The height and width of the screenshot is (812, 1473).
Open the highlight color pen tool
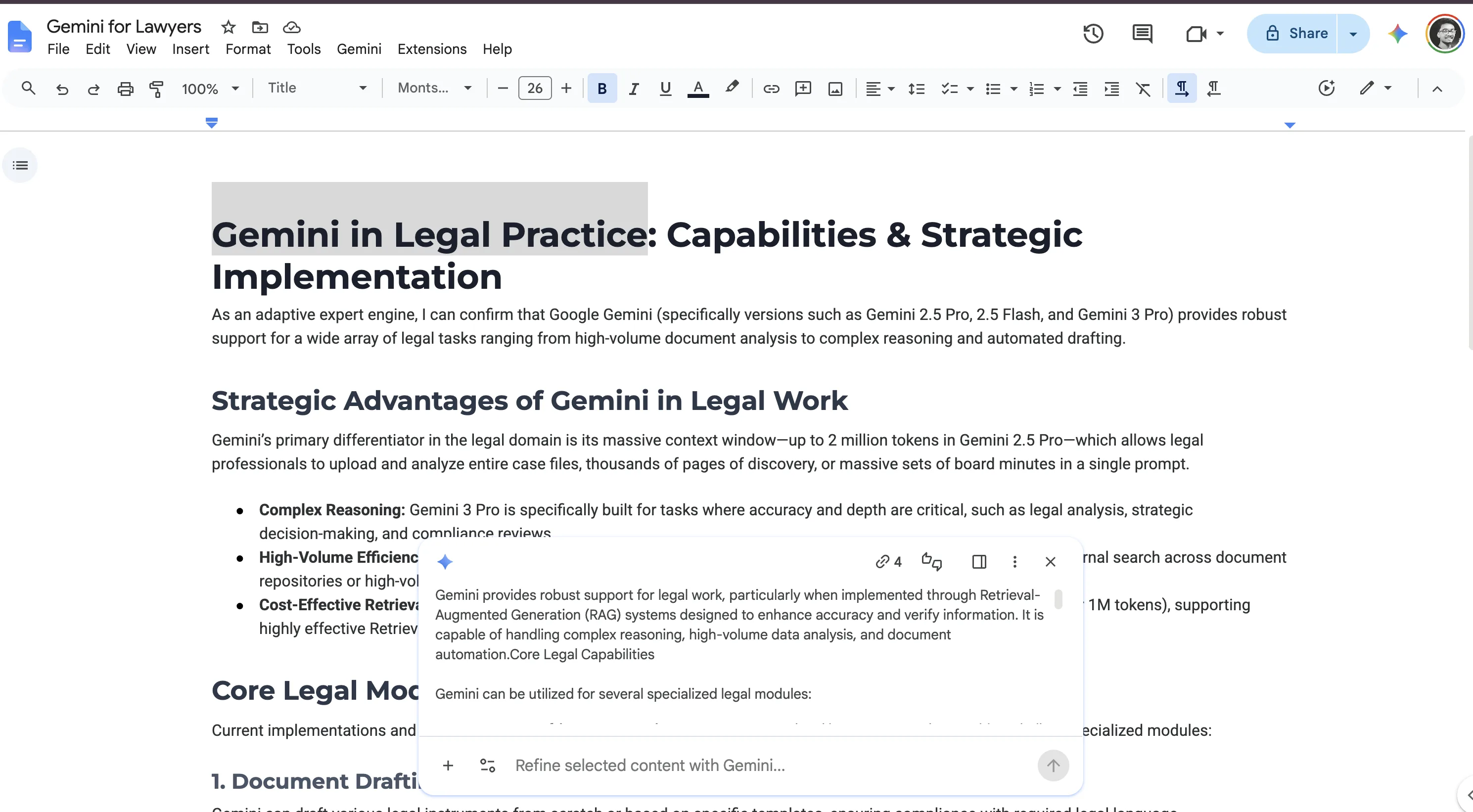click(732, 88)
